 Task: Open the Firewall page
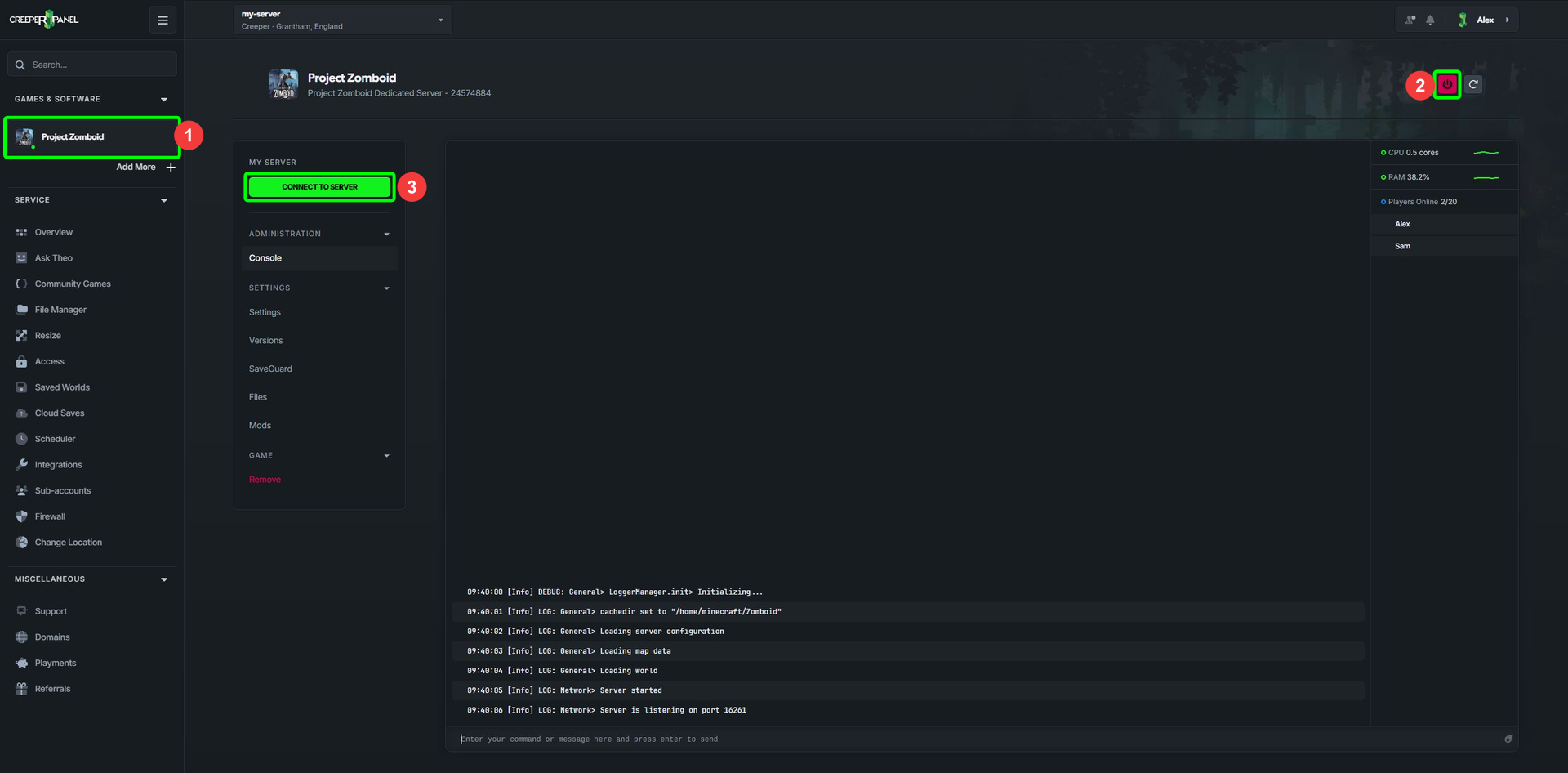tap(50, 516)
